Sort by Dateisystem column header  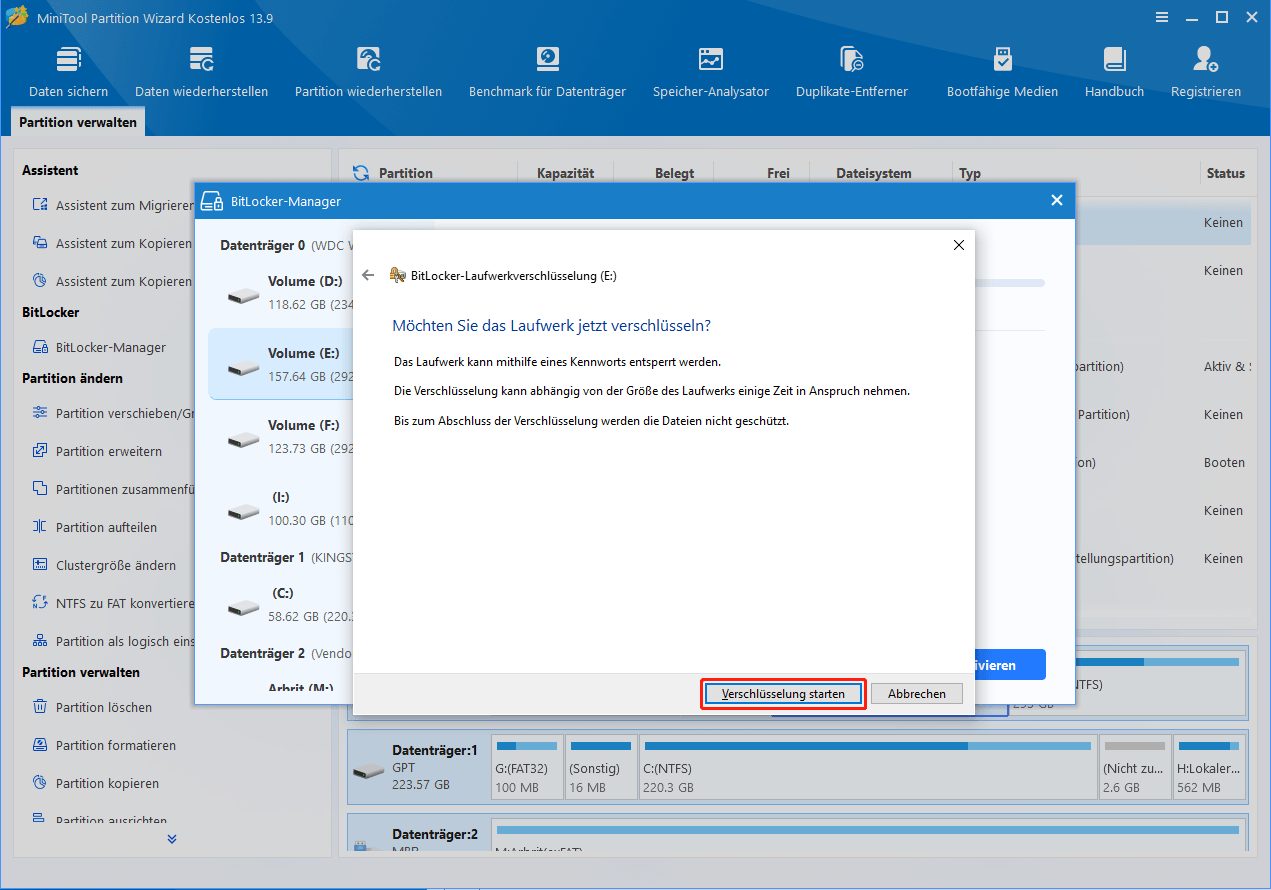pos(873,173)
